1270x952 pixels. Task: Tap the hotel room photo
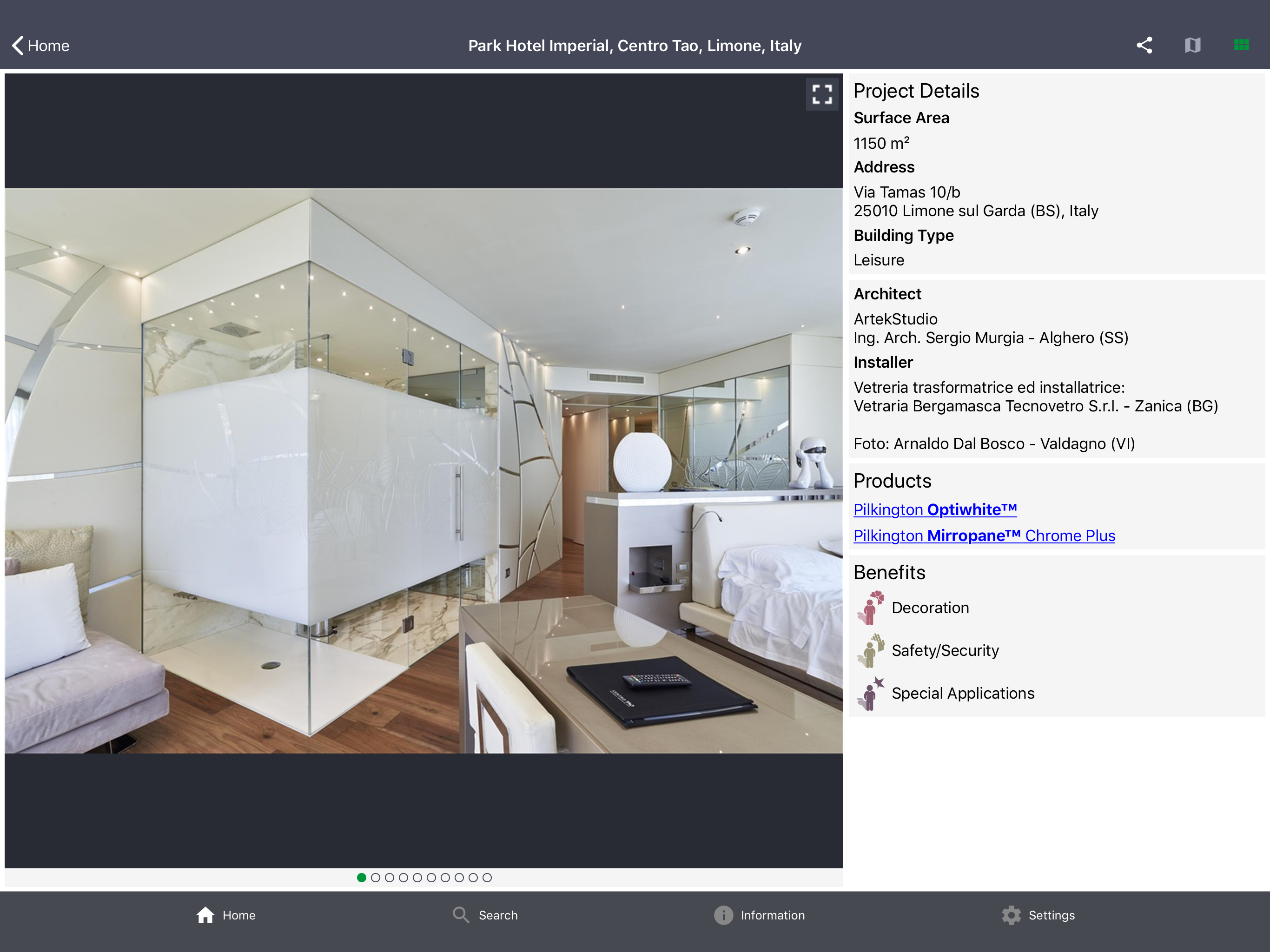423,471
